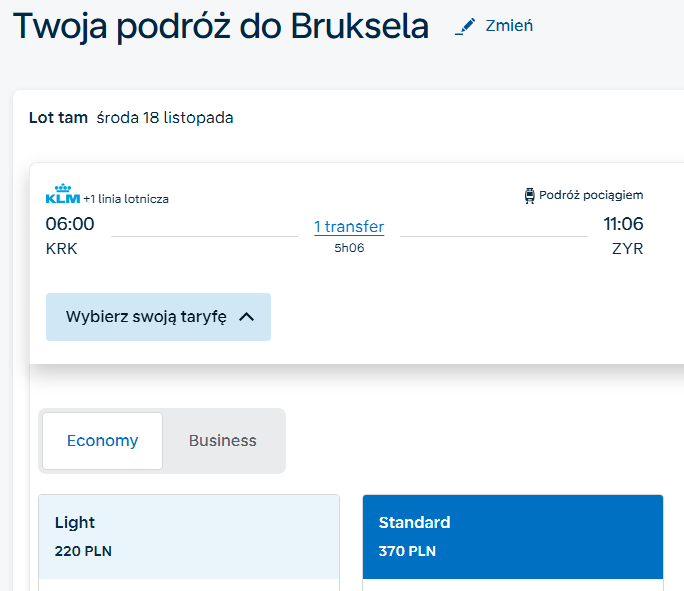The width and height of the screenshot is (684, 591).
Task: Click the 220 PLN price
Action: 83,551
